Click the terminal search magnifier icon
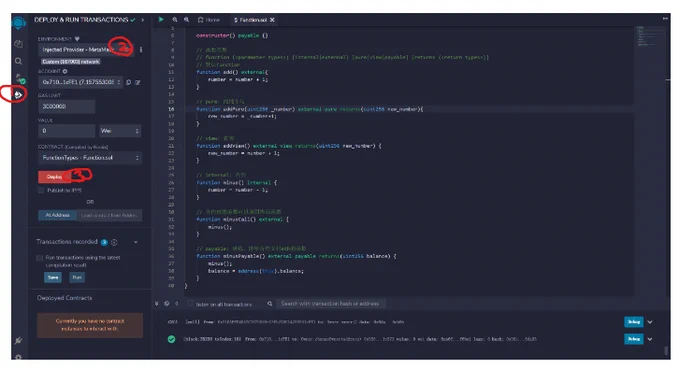Viewport: 680px width, 369px height. coord(270,304)
